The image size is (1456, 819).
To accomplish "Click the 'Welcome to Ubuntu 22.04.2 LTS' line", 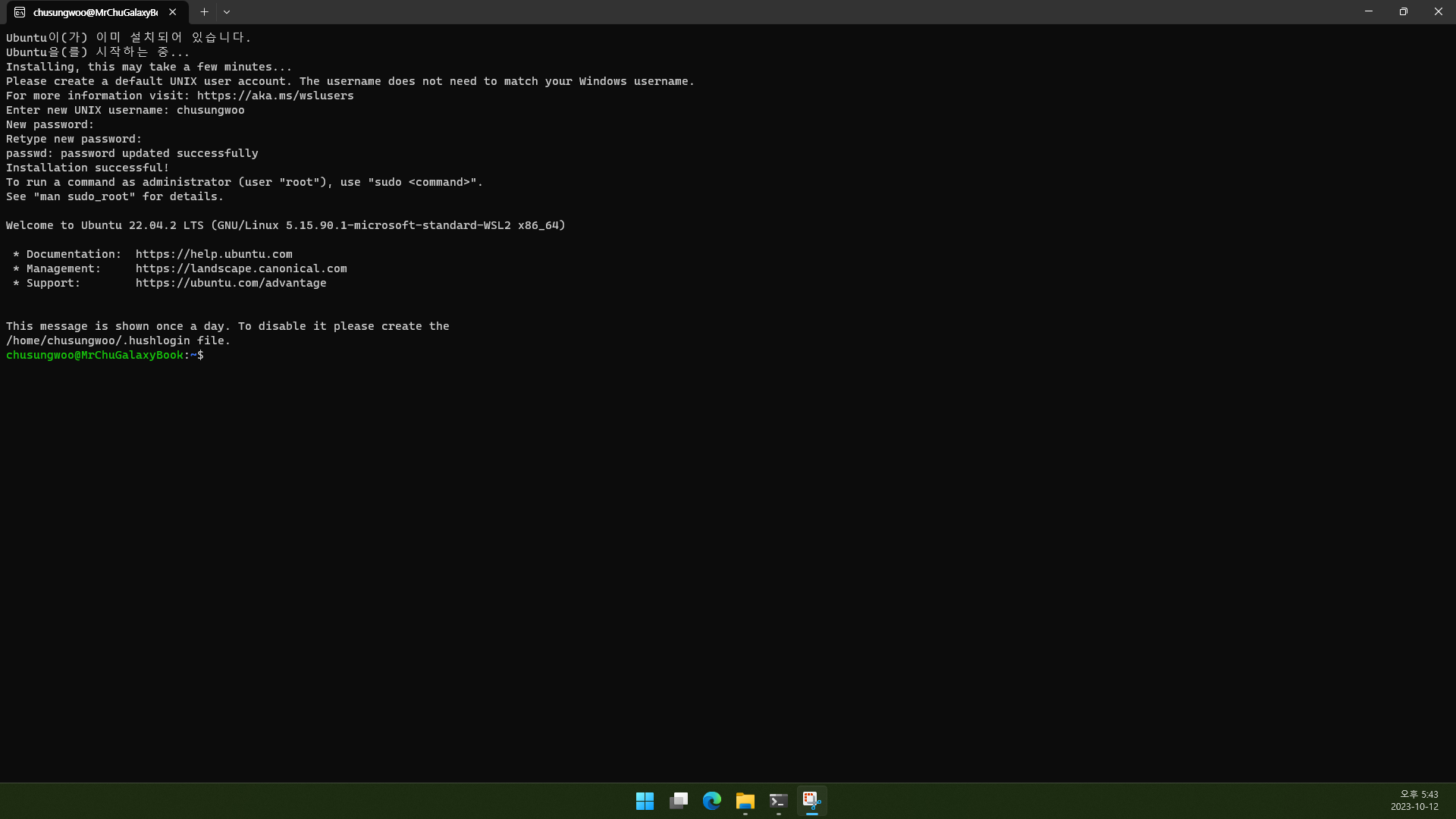I will (x=286, y=225).
